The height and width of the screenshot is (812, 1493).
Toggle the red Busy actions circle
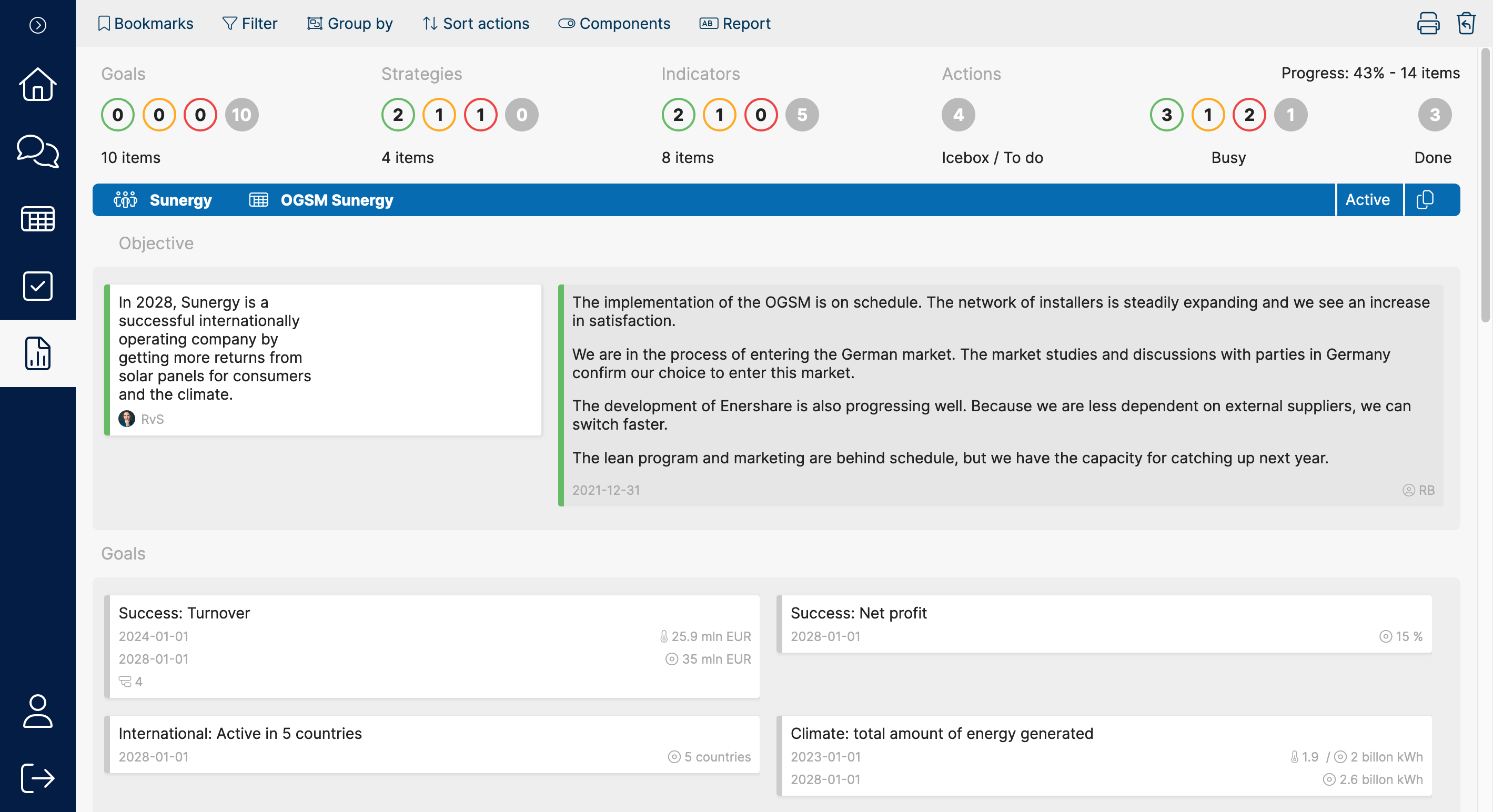(x=1249, y=115)
